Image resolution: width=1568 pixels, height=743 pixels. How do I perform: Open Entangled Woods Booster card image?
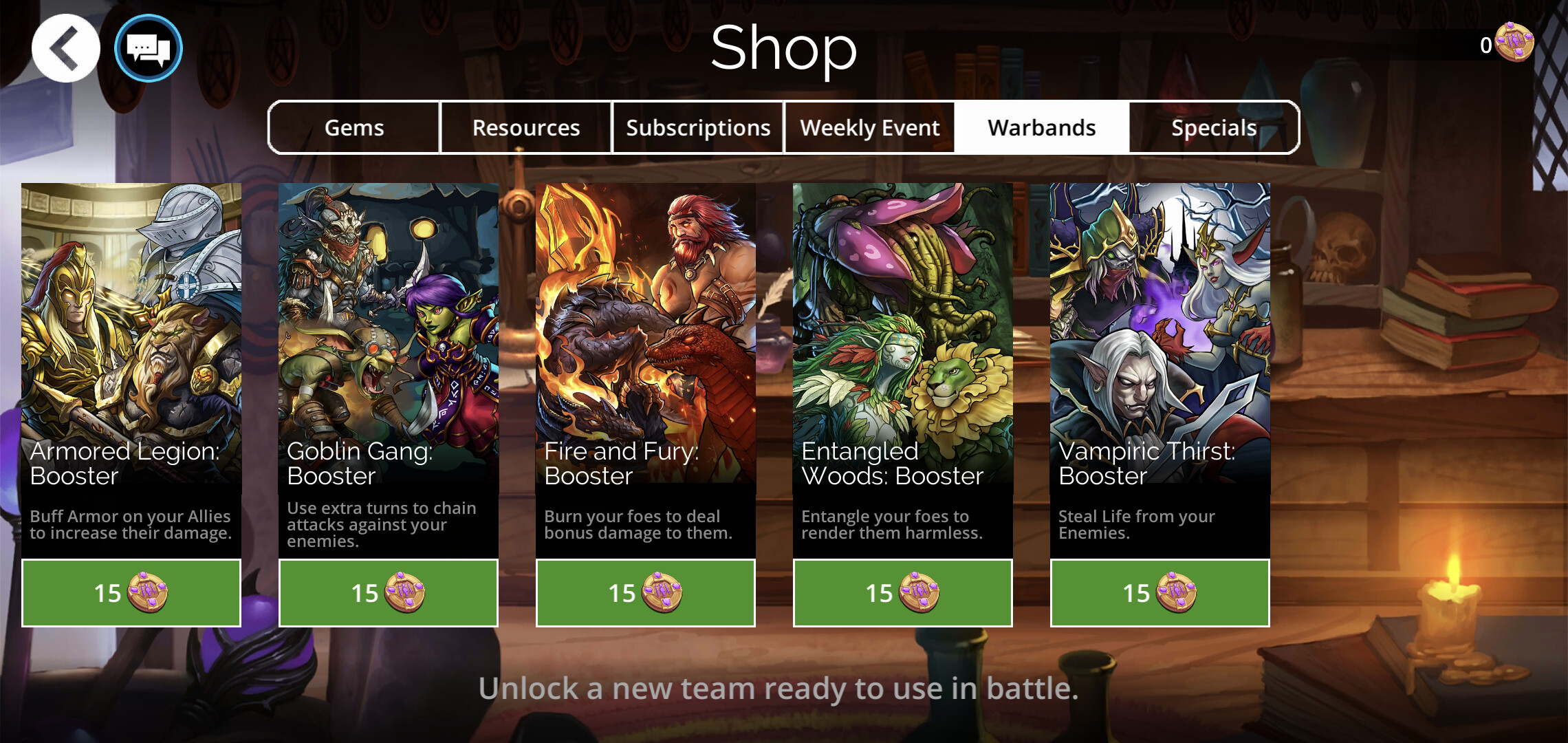click(903, 333)
